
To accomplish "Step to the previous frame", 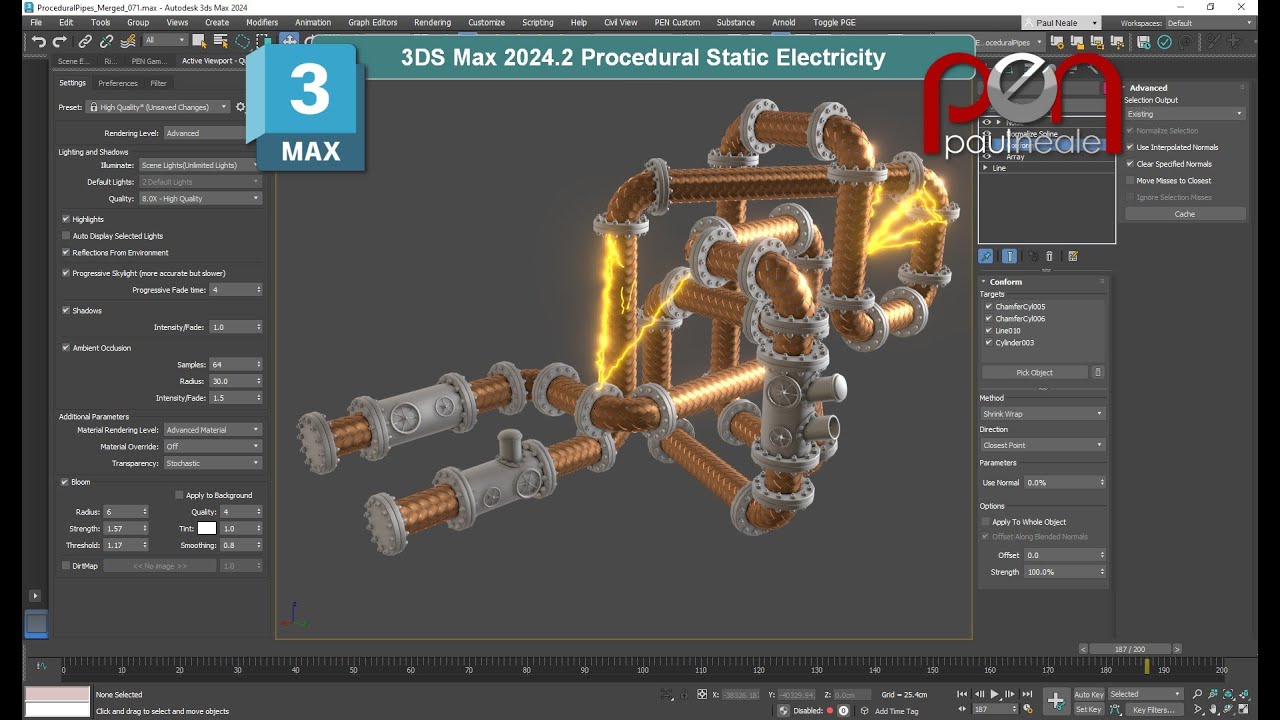I will (978, 694).
